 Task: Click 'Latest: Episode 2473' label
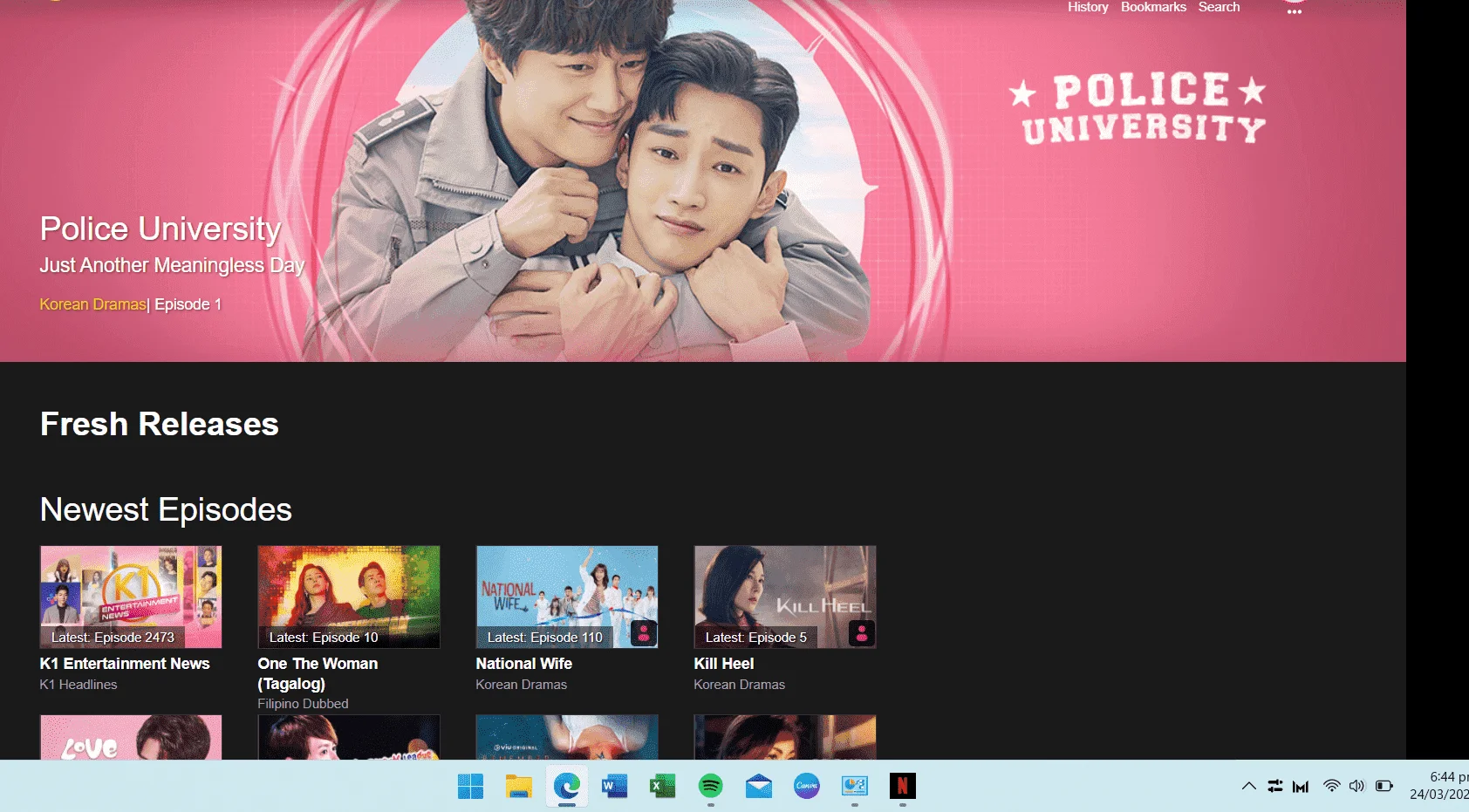113,638
